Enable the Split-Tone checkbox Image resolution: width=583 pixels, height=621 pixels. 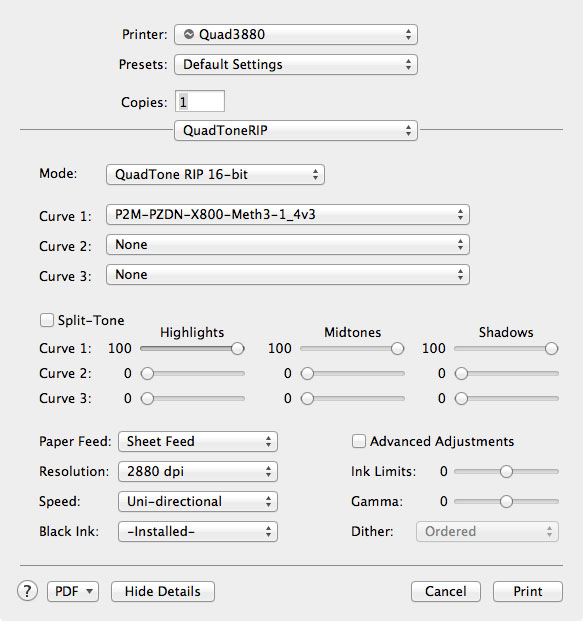coord(47,320)
